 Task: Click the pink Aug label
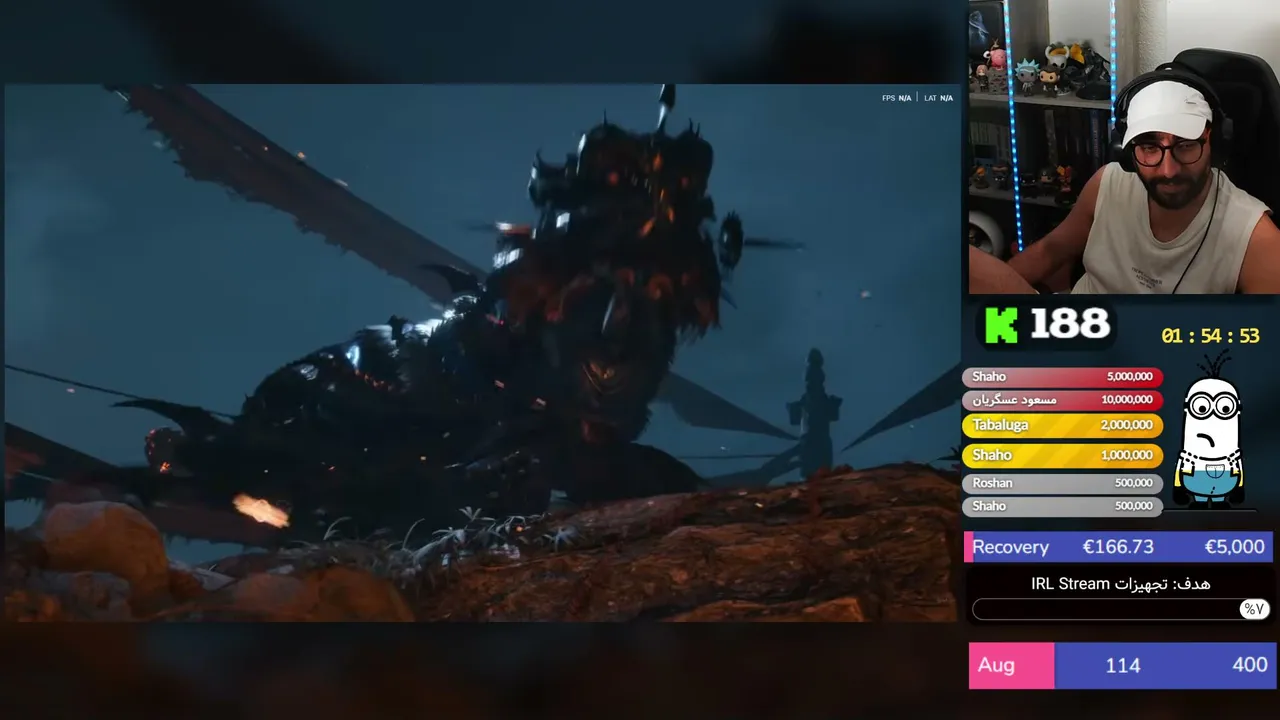pos(1011,665)
